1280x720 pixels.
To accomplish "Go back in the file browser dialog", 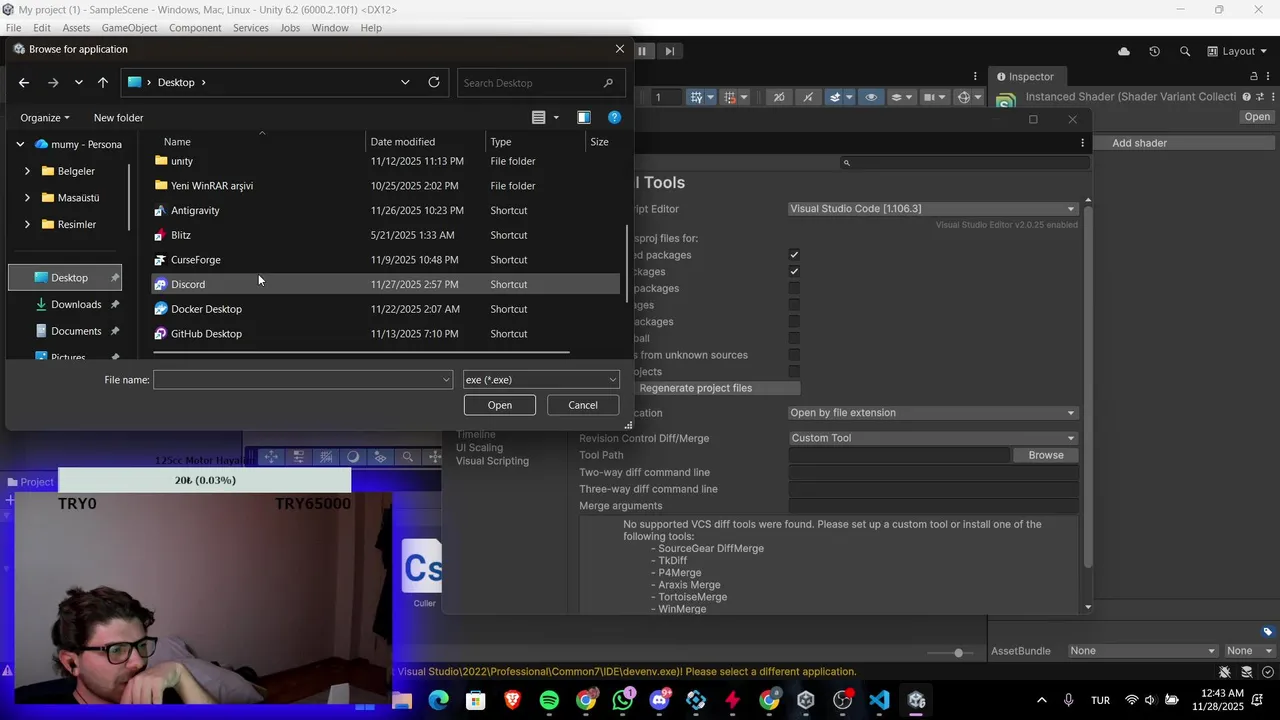I will (24, 83).
